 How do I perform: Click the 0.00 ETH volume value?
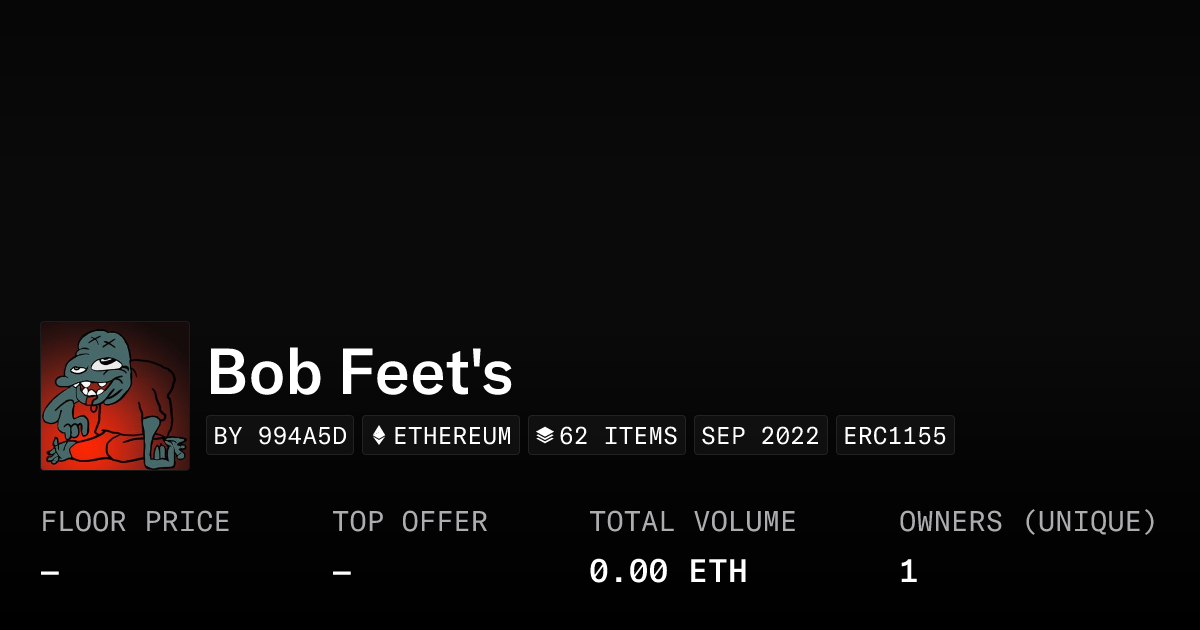(x=667, y=572)
